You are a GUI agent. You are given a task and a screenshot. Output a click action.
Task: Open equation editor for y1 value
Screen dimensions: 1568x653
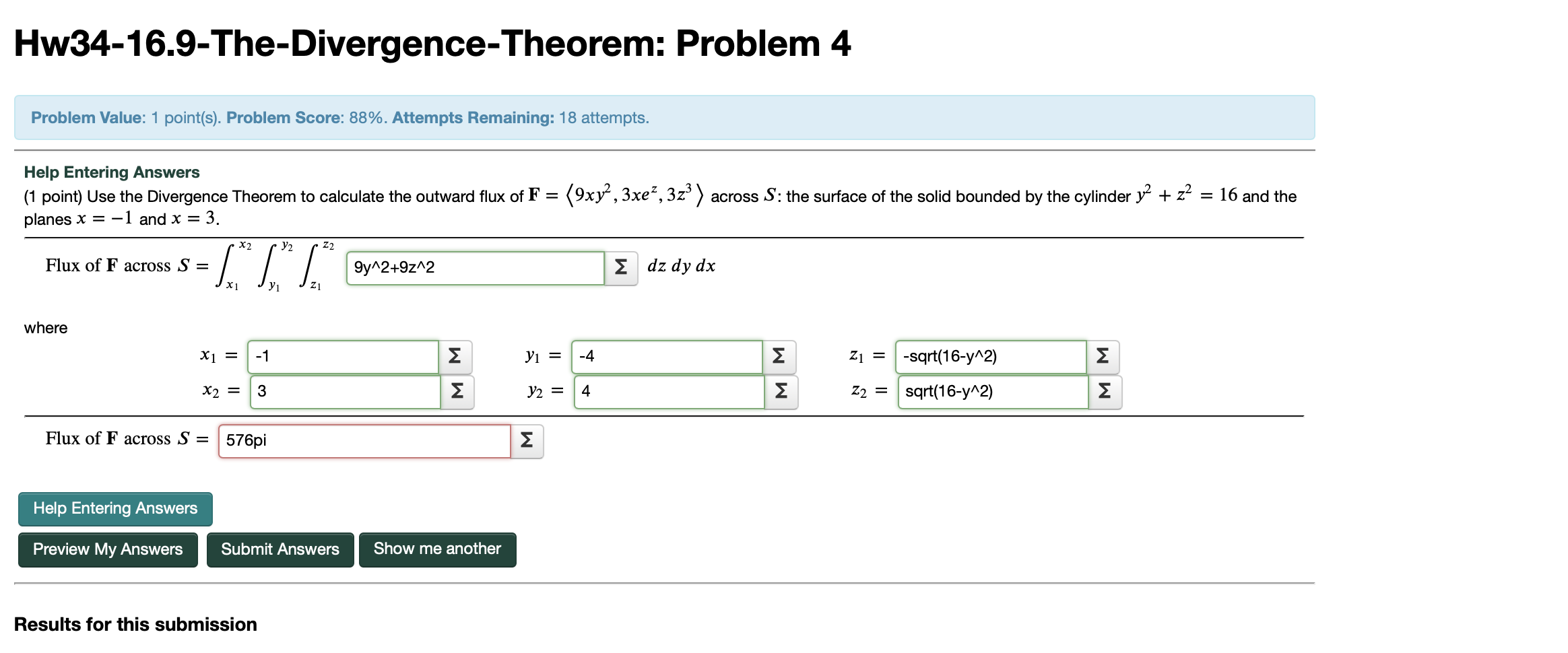click(x=779, y=356)
